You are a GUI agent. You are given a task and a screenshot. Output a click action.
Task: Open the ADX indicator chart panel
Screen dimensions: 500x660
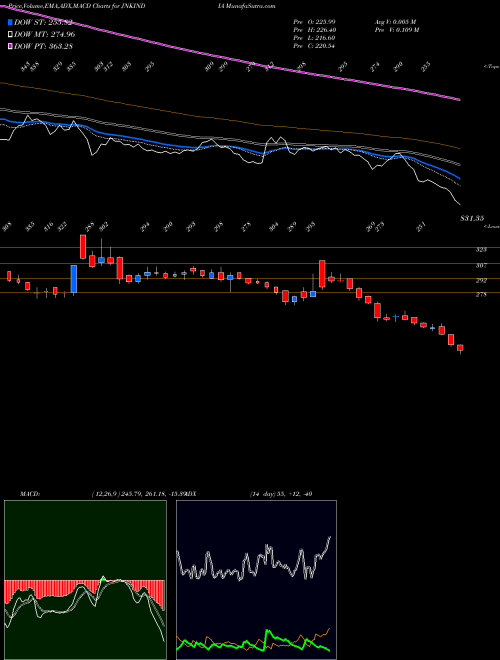click(256, 580)
